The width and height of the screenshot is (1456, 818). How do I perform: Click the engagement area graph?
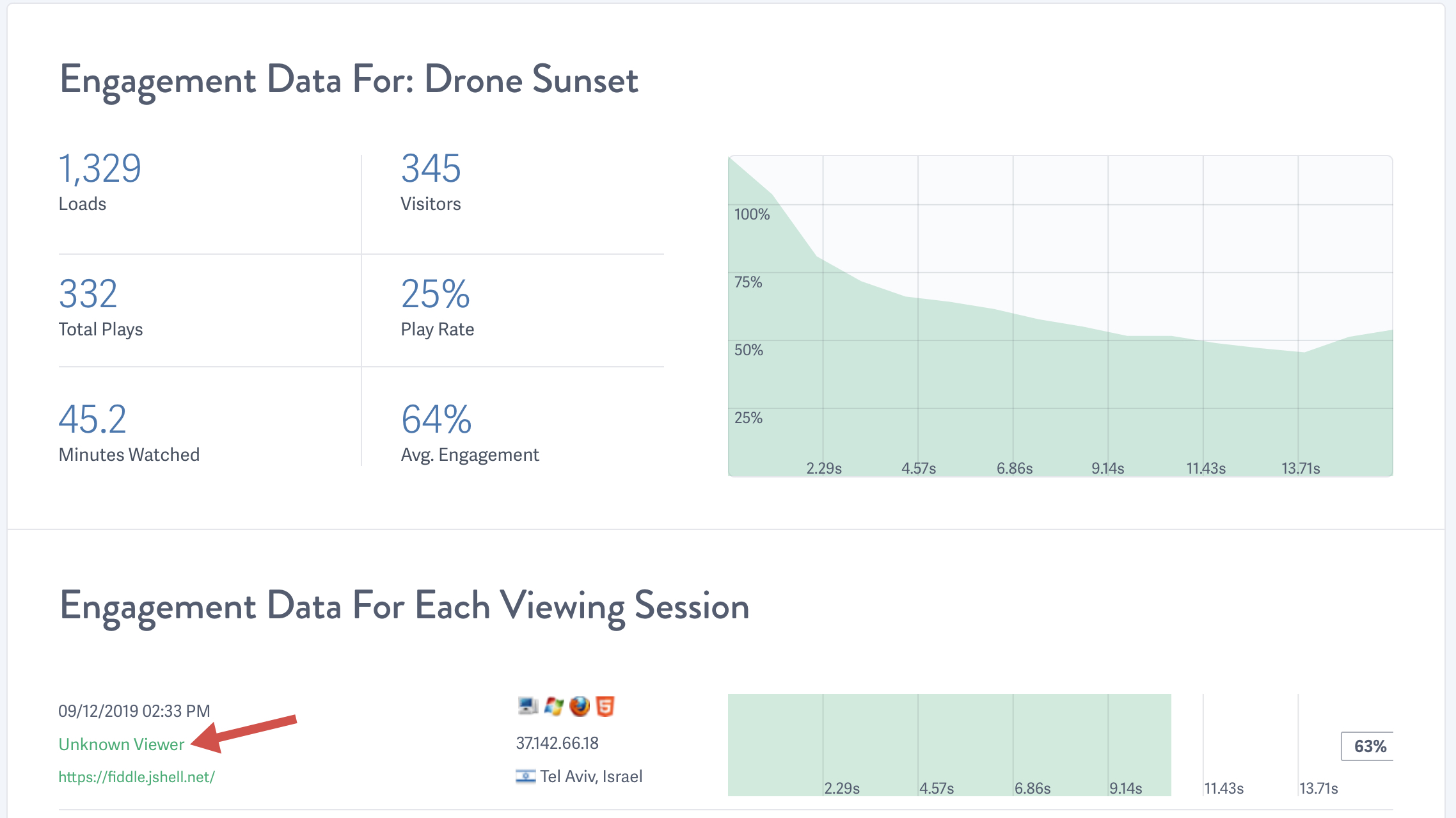(x=1061, y=316)
